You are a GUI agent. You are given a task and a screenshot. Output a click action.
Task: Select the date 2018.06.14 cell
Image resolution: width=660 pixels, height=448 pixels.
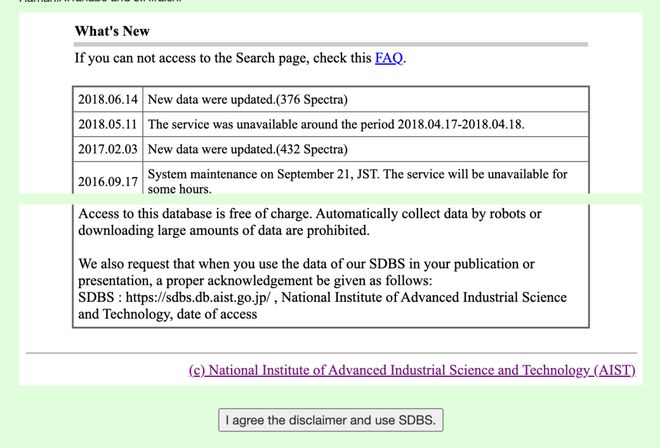[108, 99]
